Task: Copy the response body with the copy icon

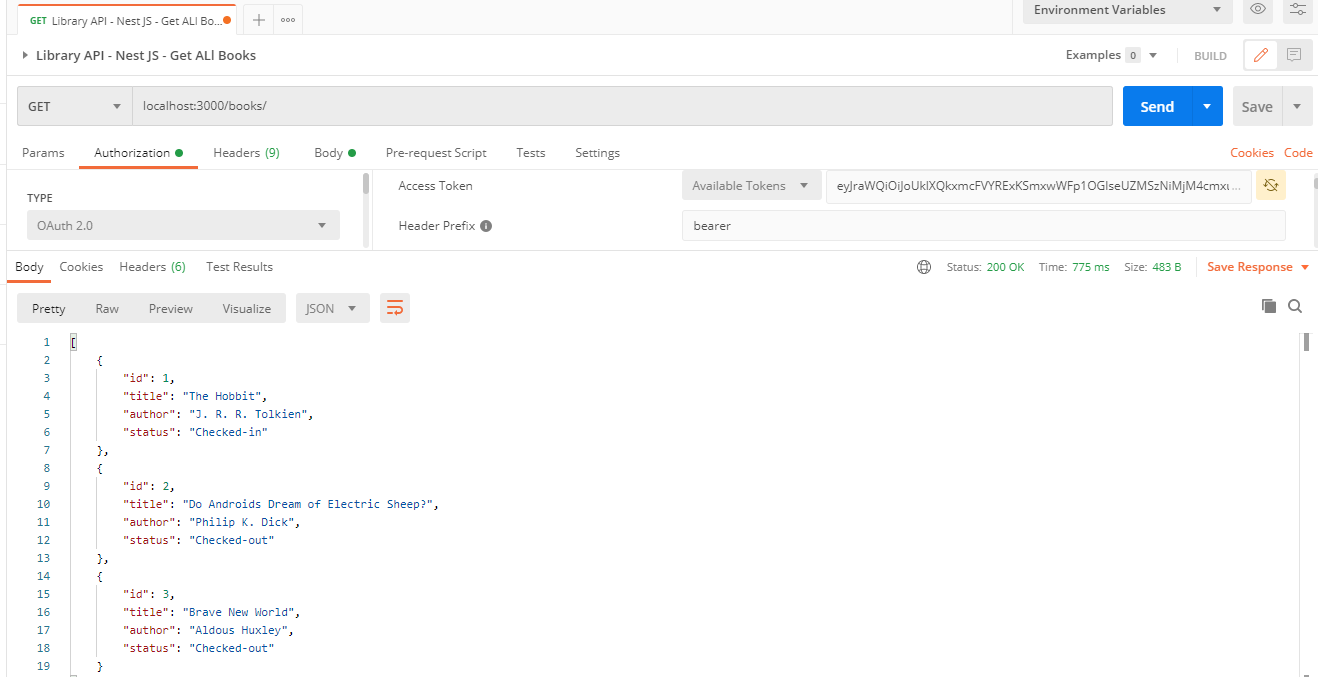Action: pos(1269,306)
